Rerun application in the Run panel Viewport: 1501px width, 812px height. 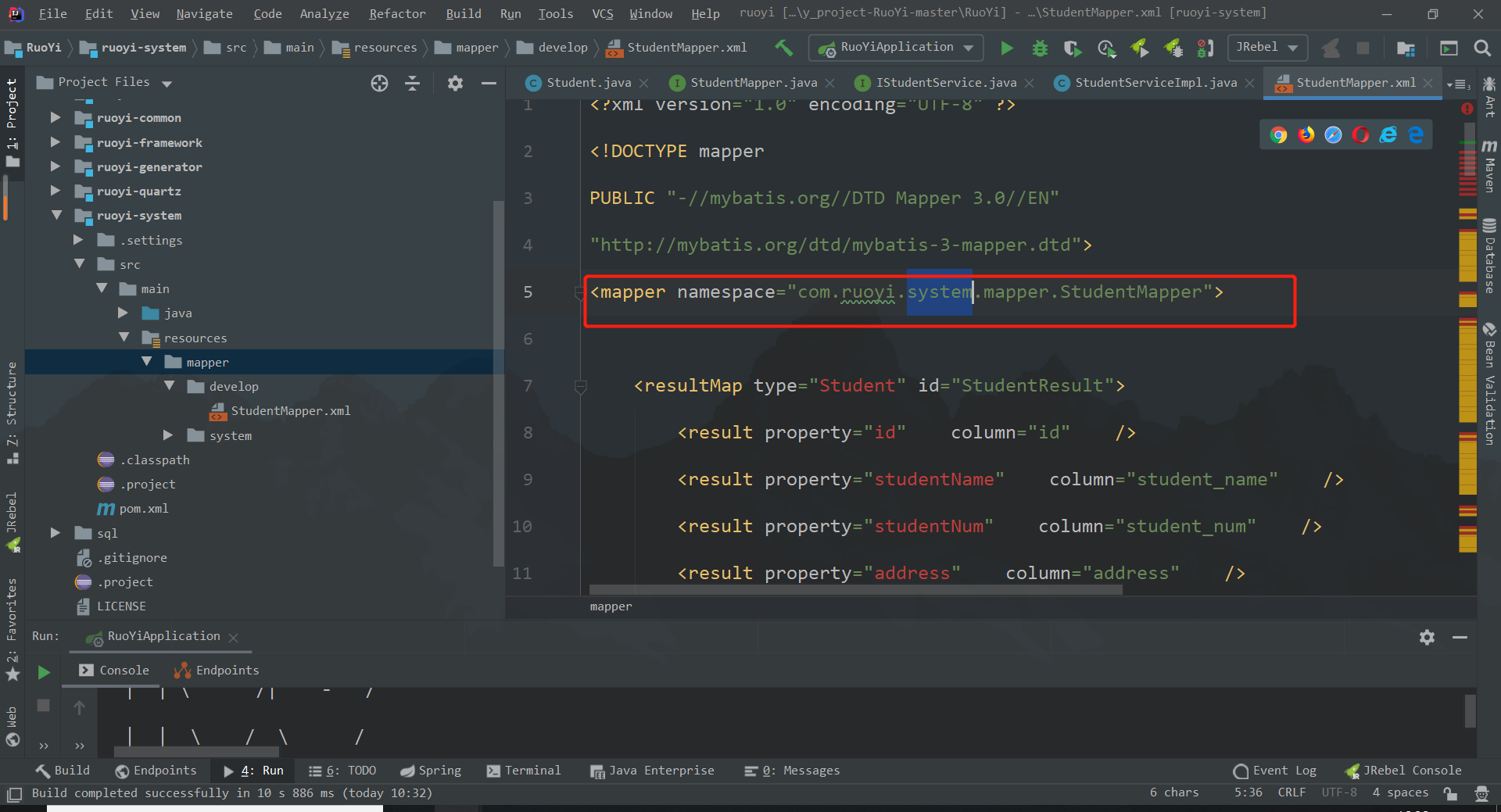[x=44, y=672]
